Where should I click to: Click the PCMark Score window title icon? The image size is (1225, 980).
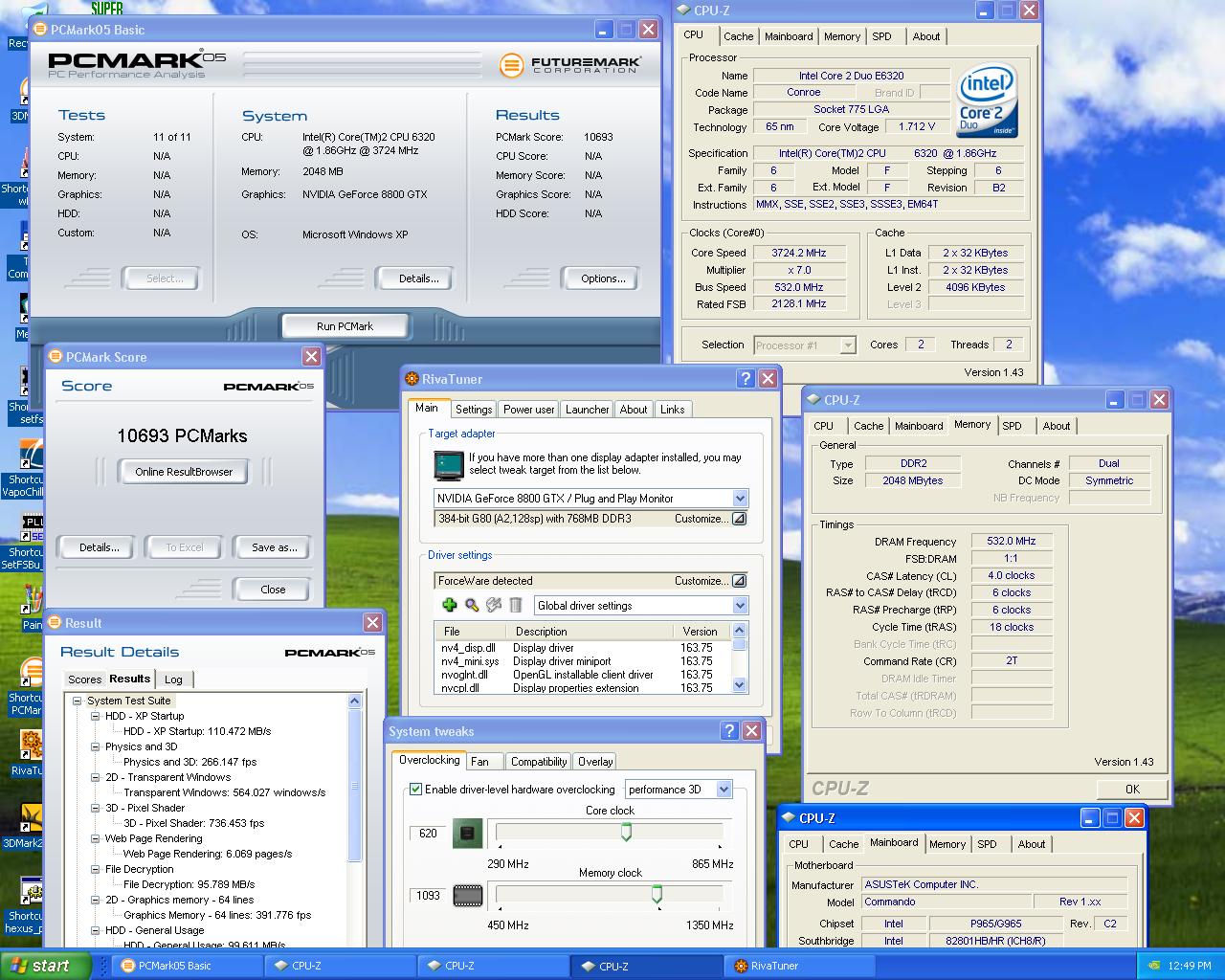56,357
